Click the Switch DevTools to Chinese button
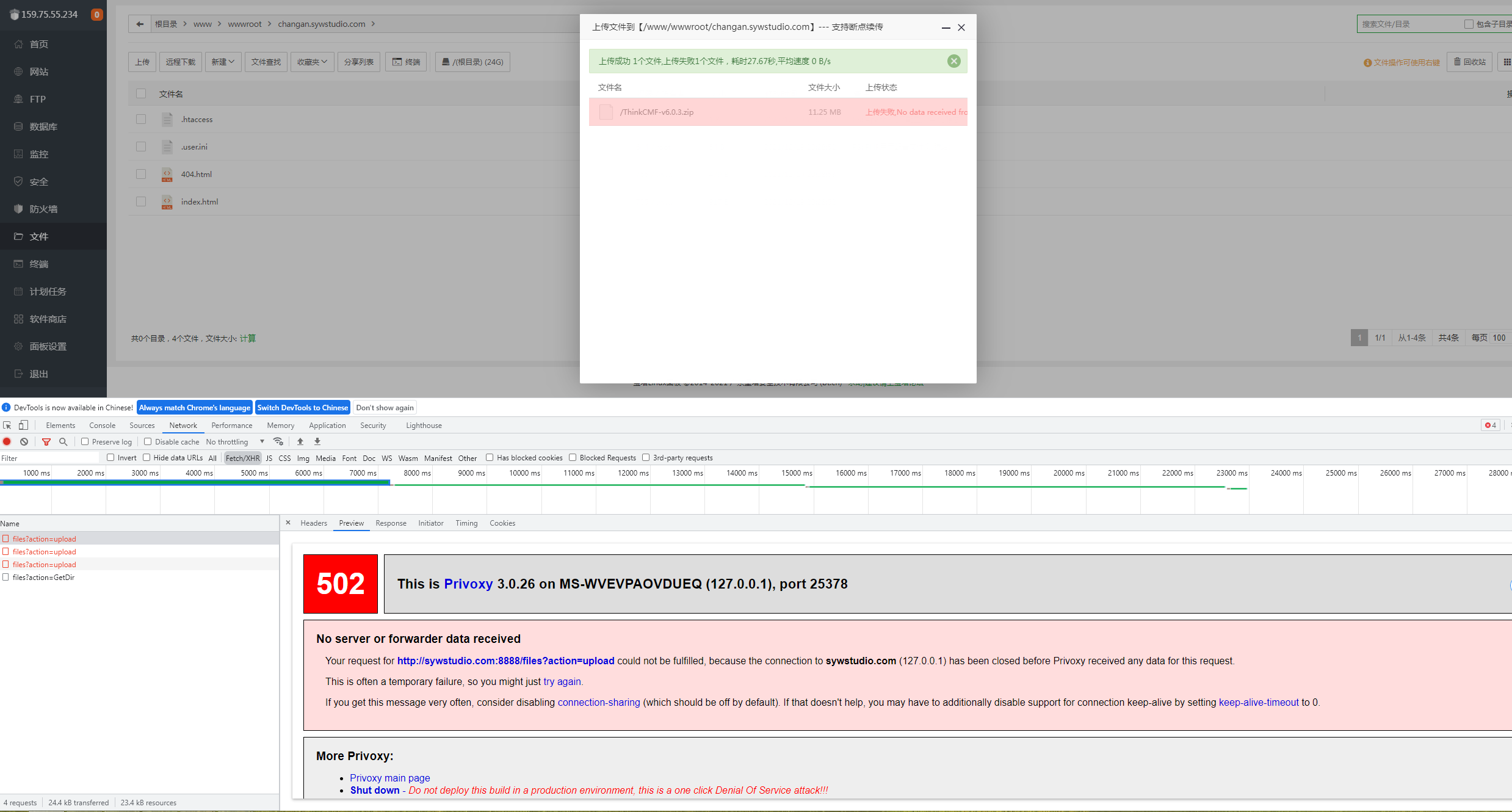 click(302, 407)
